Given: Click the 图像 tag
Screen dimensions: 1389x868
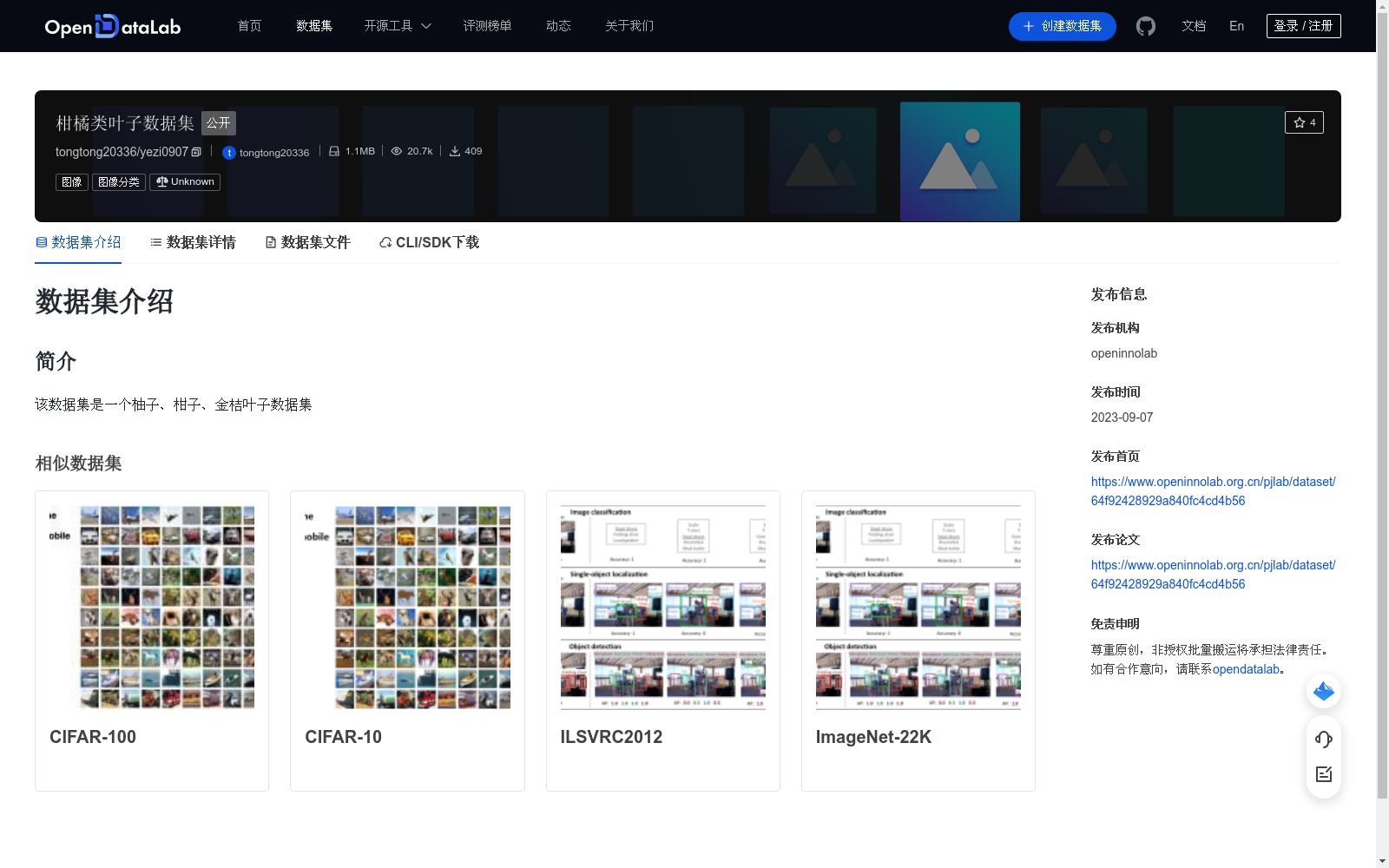Looking at the screenshot, I should coord(72,181).
